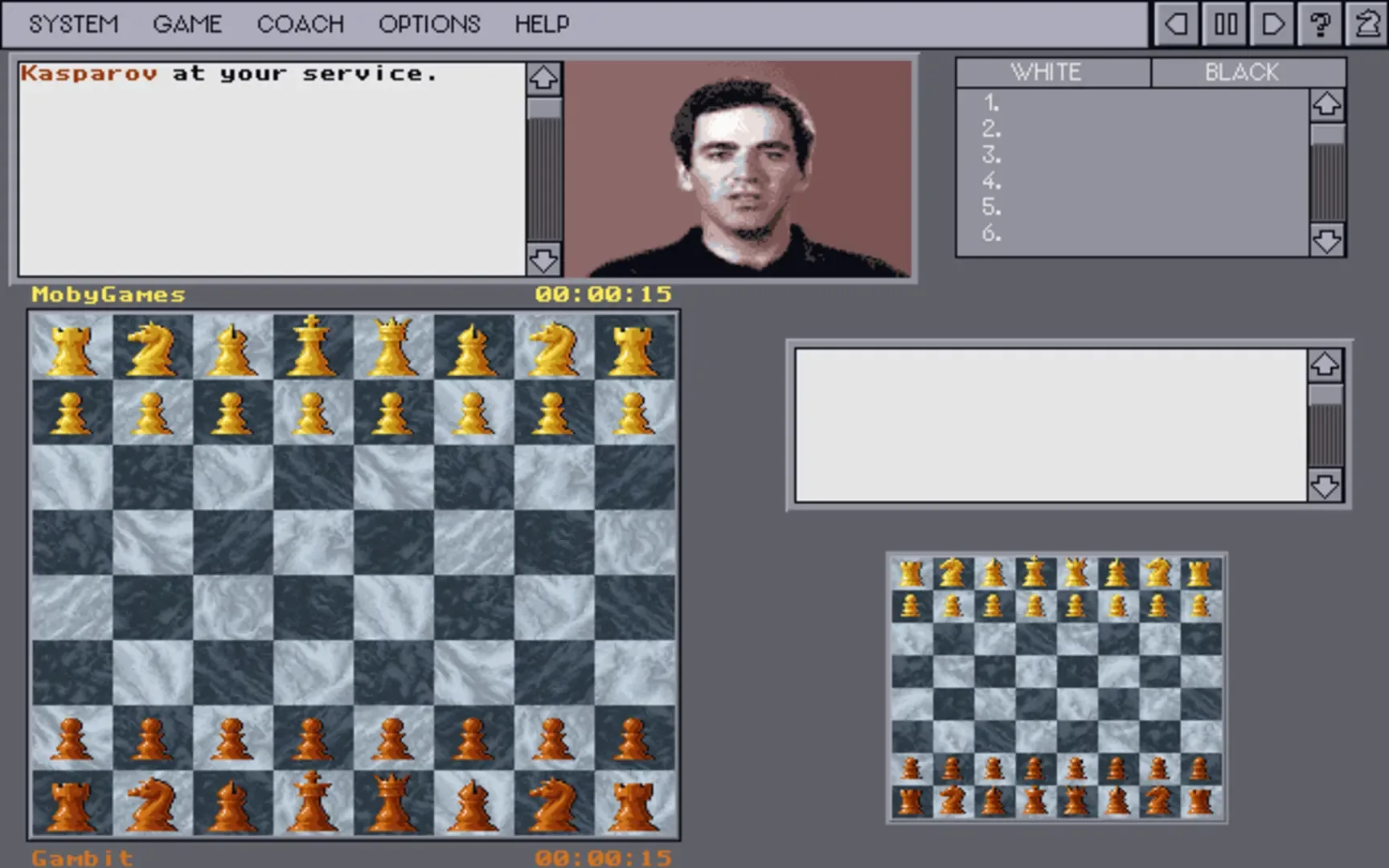Screen dimensions: 1389x868
Task: Open the GAME menu
Action: click(x=186, y=24)
